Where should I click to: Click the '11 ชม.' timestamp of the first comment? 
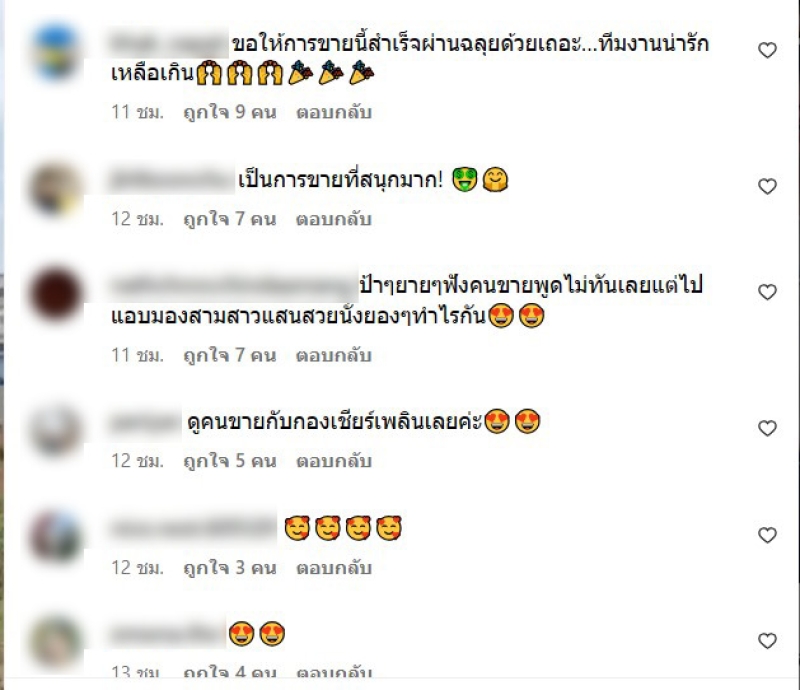[137, 112]
